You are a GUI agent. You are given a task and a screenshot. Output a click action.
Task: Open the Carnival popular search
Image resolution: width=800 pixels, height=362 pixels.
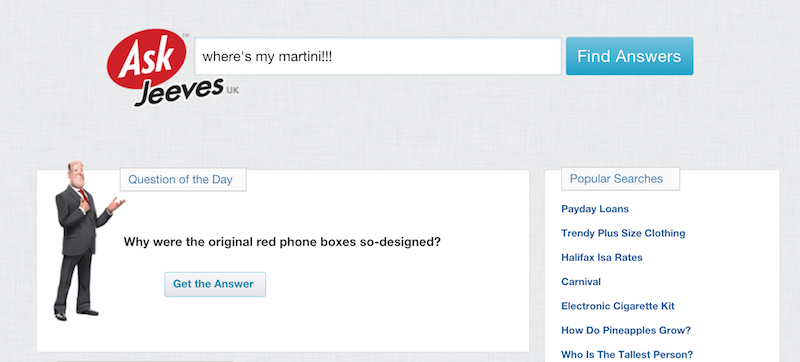click(581, 281)
